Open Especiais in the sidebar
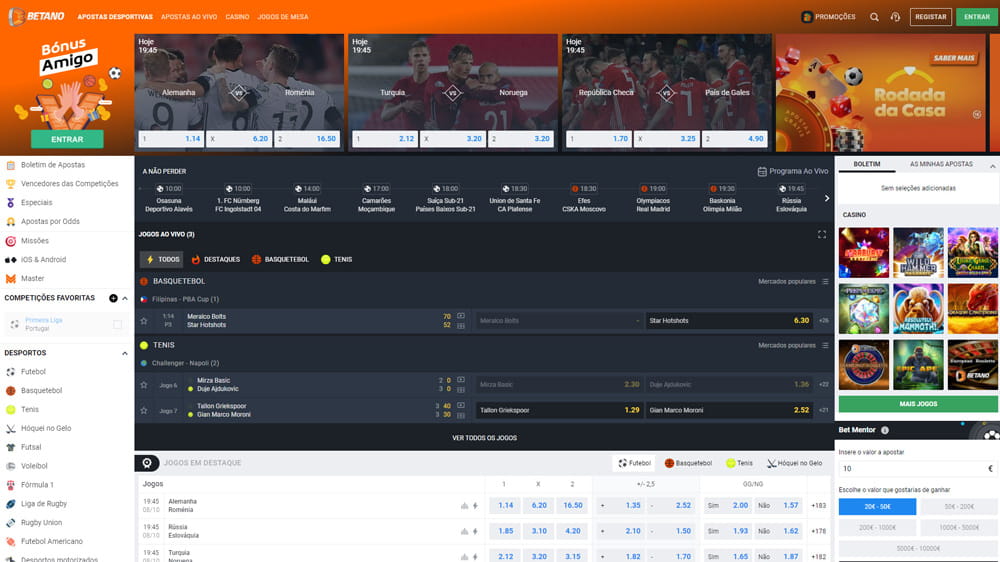The width and height of the screenshot is (1000, 562). click(x=36, y=202)
